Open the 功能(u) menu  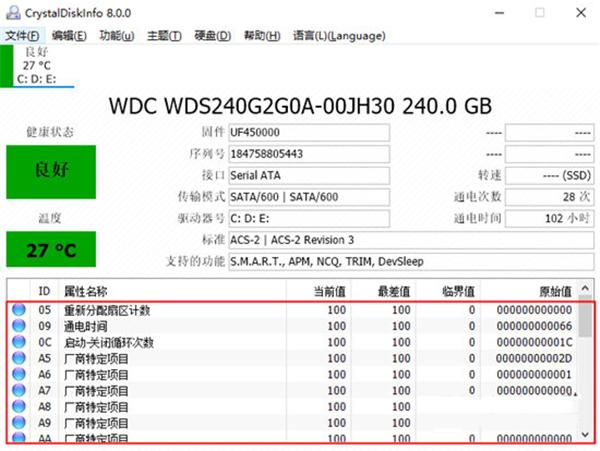coord(117,36)
